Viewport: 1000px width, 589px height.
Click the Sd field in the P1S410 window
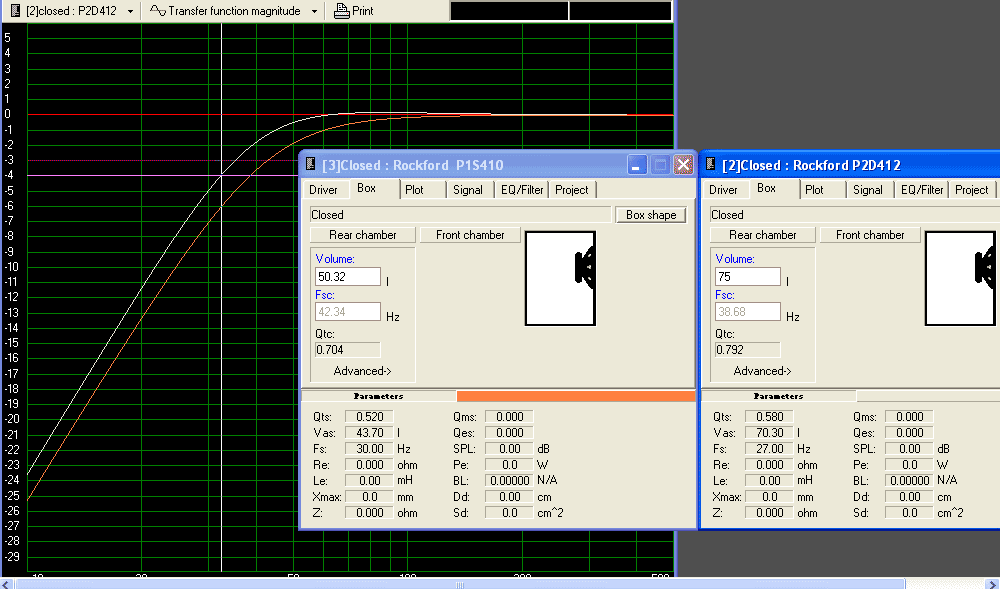[509, 513]
